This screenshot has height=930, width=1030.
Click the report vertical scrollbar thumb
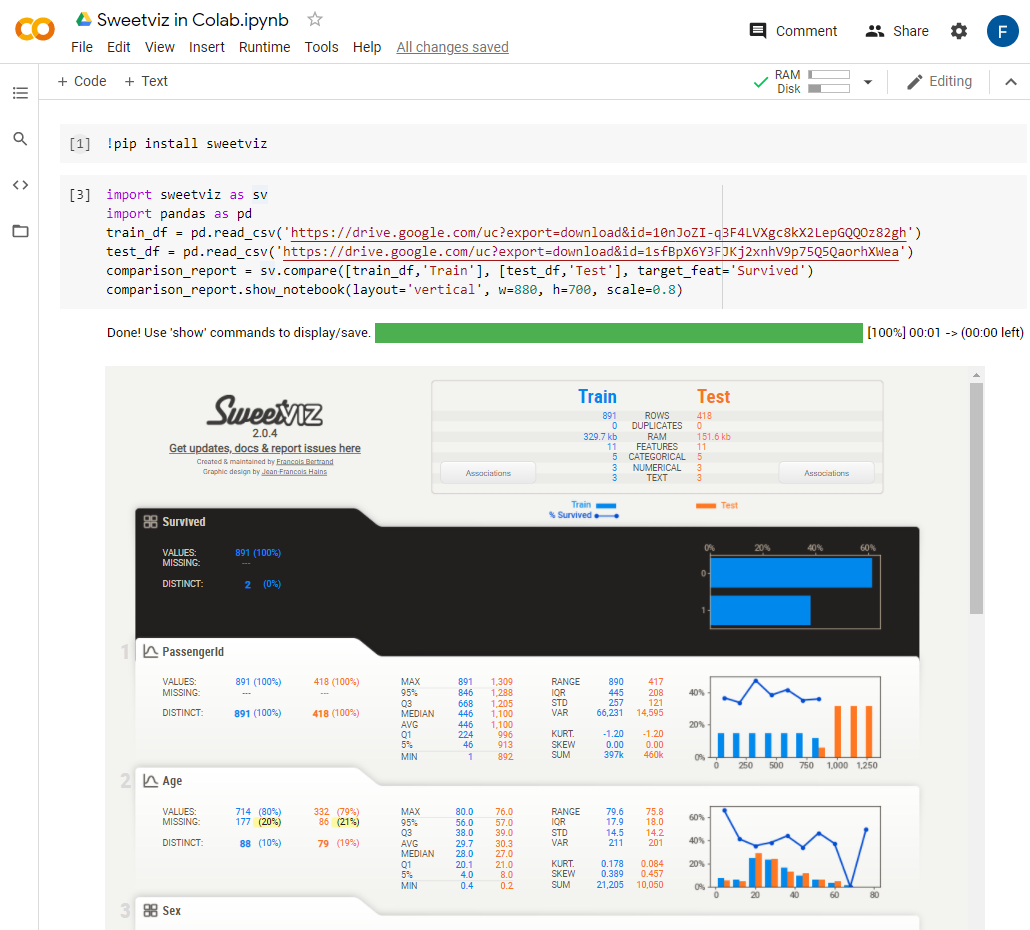[976, 498]
